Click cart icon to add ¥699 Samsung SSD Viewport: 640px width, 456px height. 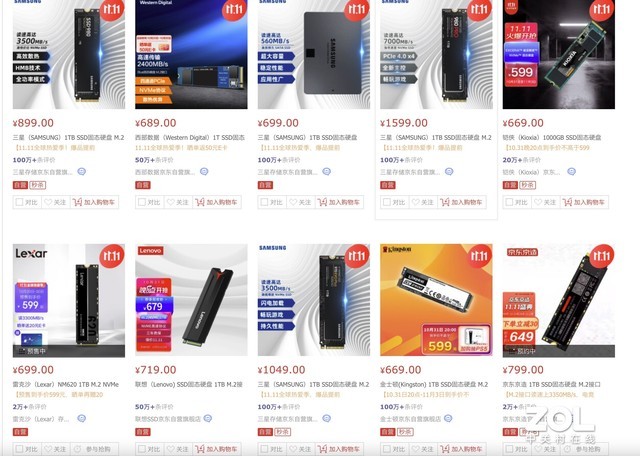322,202
